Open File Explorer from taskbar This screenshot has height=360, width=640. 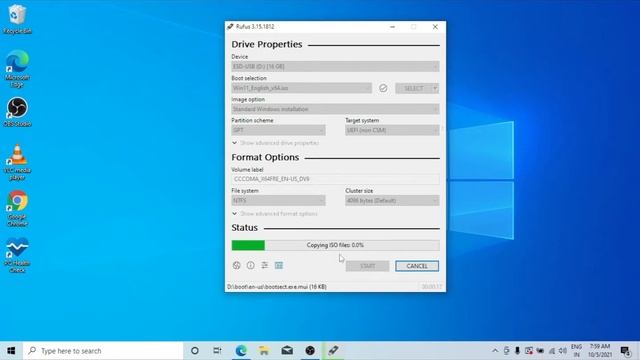tap(264, 351)
